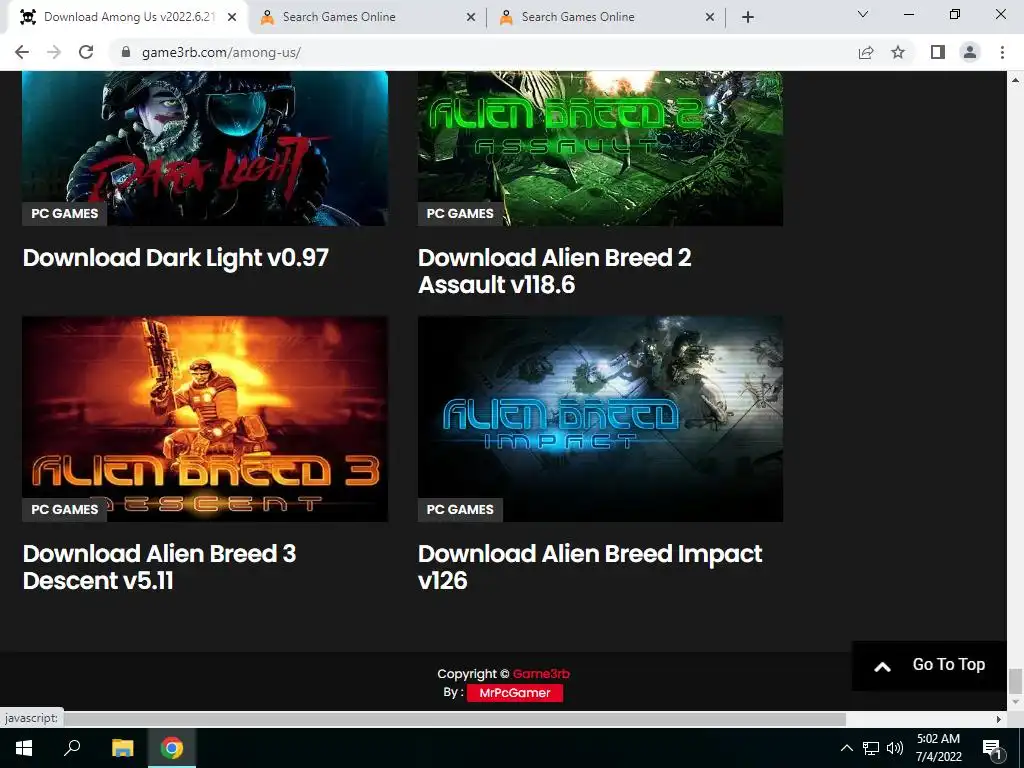This screenshot has width=1024, height=768.
Task: Open a new browser tab with plus
Action: [x=748, y=18]
